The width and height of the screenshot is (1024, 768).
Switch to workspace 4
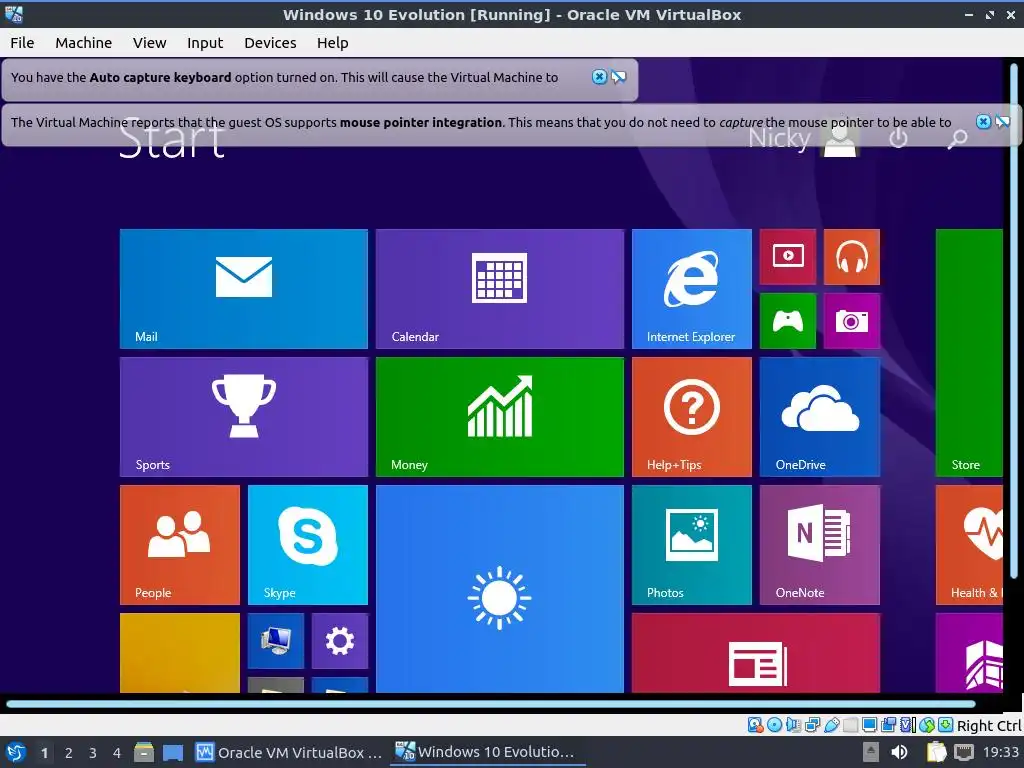(117, 753)
